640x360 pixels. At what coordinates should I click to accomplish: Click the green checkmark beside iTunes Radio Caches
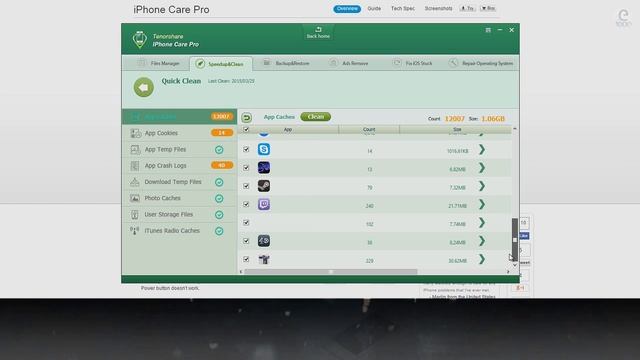click(x=219, y=231)
